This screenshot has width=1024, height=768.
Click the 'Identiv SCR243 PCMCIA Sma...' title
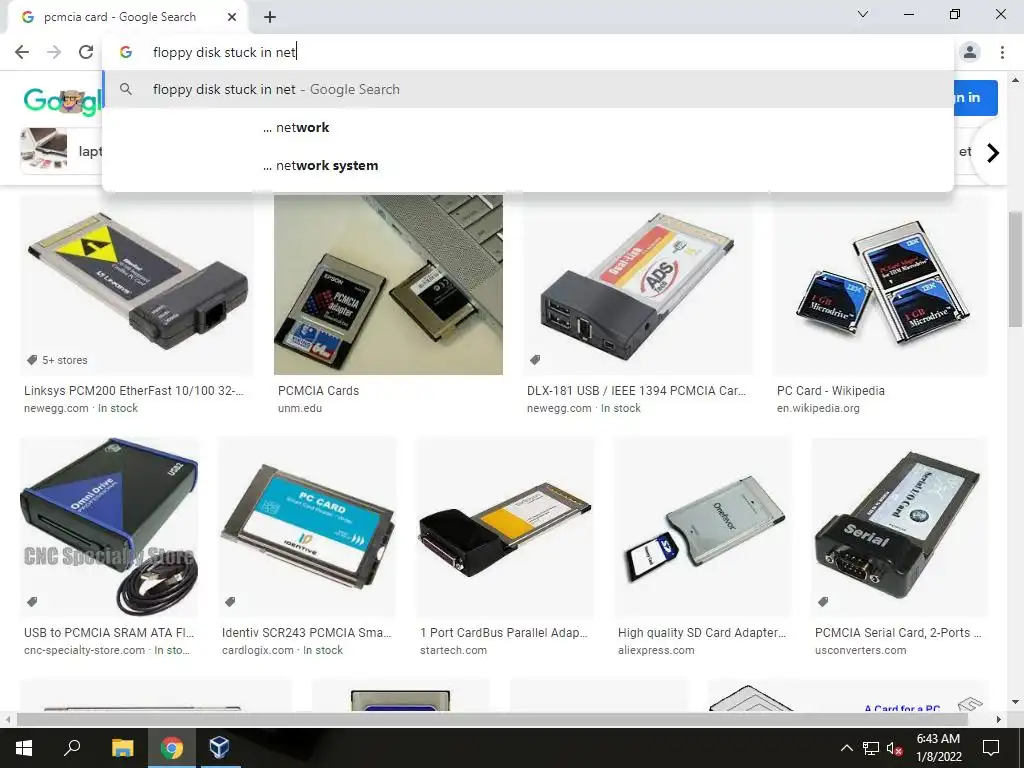tap(306, 632)
